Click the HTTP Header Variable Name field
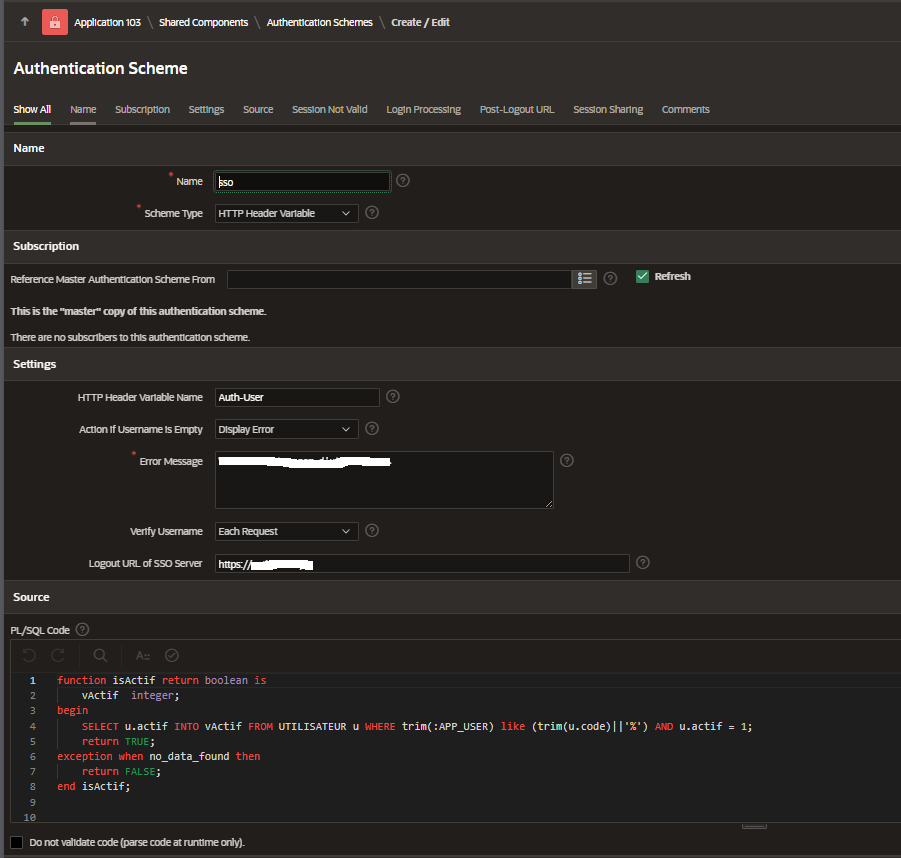The height and width of the screenshot is (858, 901). 297,397
